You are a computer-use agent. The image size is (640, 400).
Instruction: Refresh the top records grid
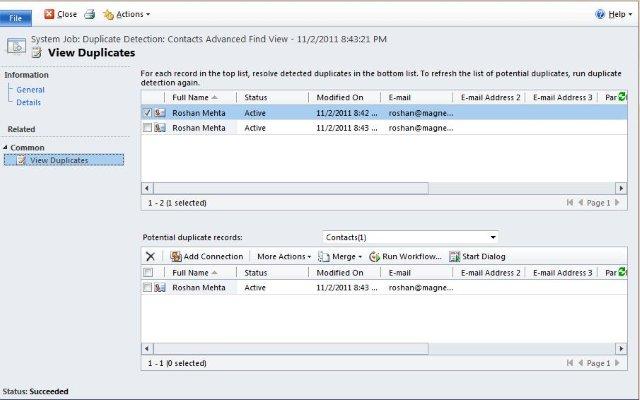tap(623, 97)
